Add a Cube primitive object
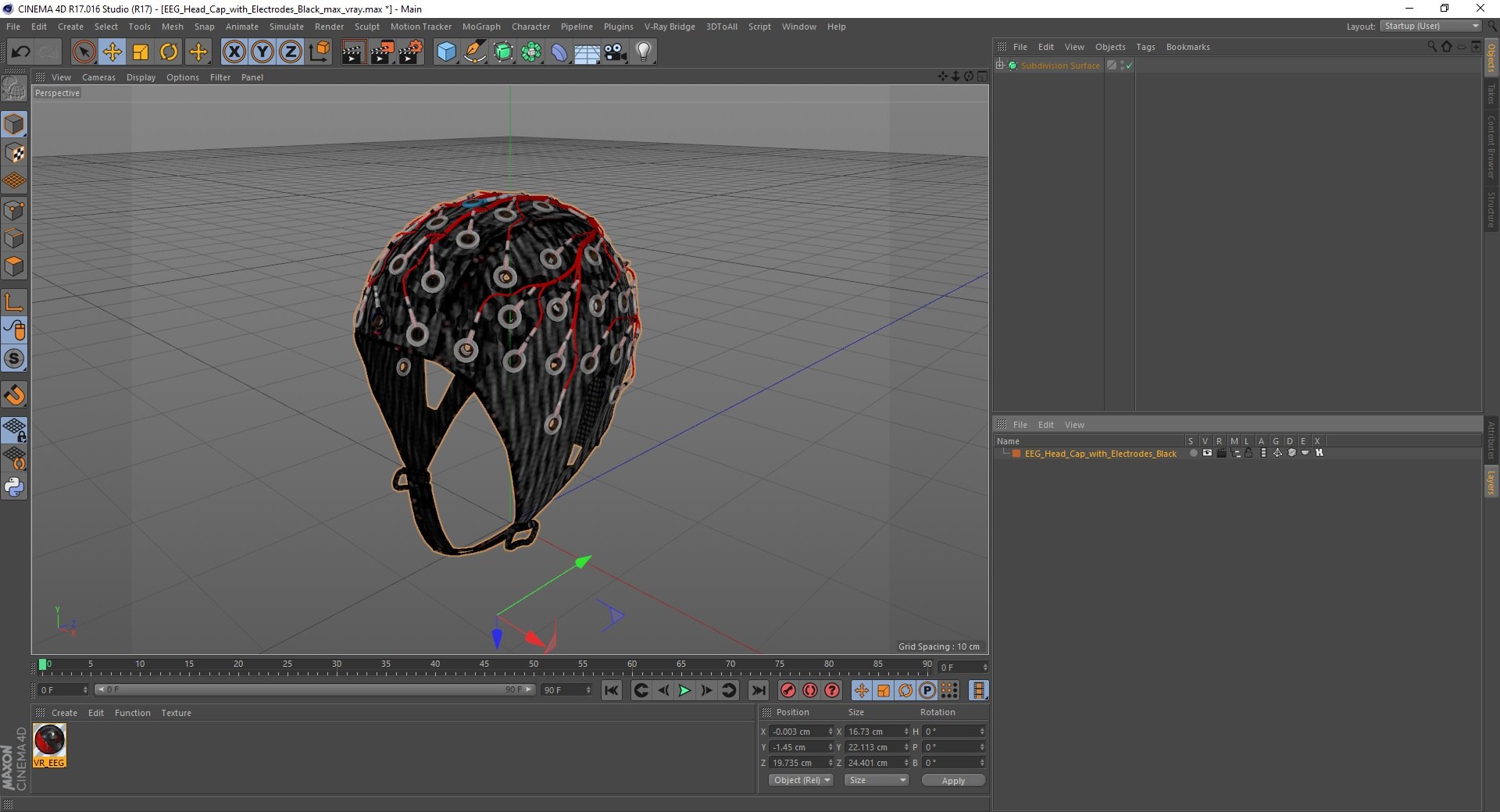1500x812 pixels. (446, 52)
